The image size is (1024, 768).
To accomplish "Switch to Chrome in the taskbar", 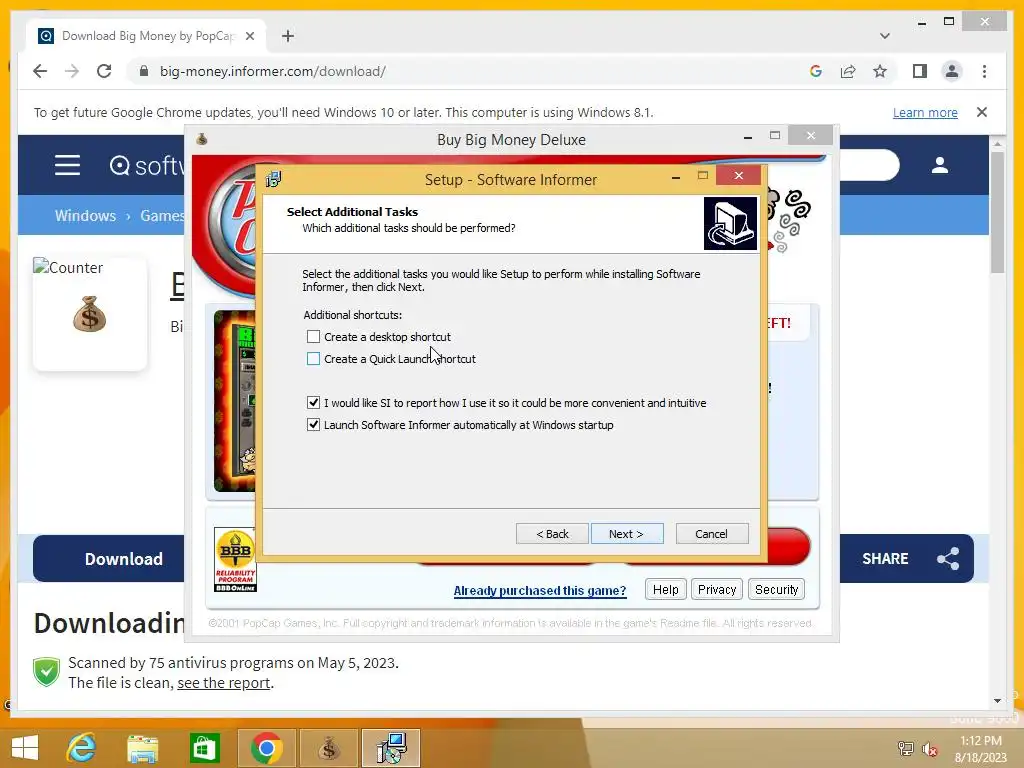I will point(266,748).
